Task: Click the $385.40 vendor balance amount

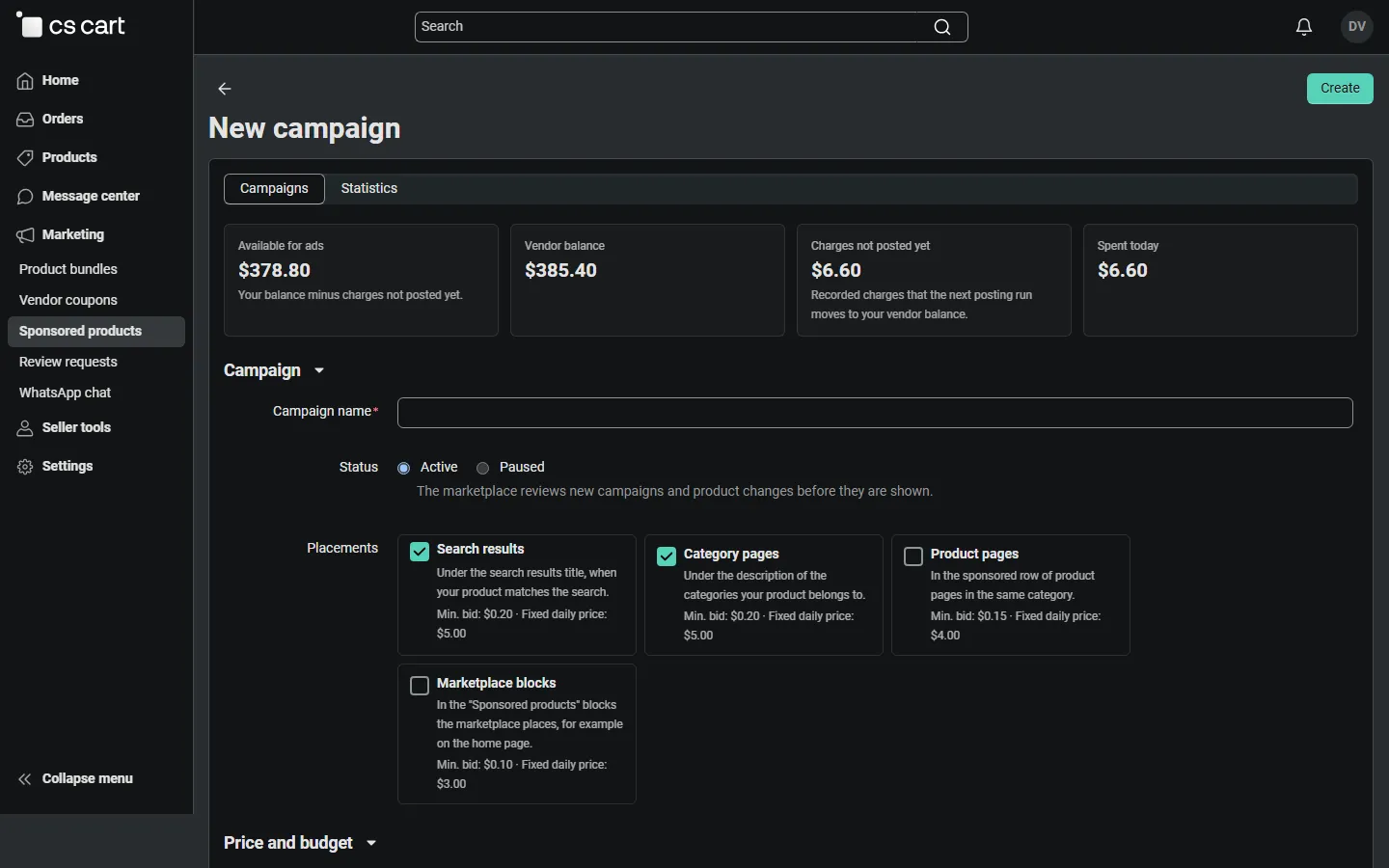Action: click(561, 271)
